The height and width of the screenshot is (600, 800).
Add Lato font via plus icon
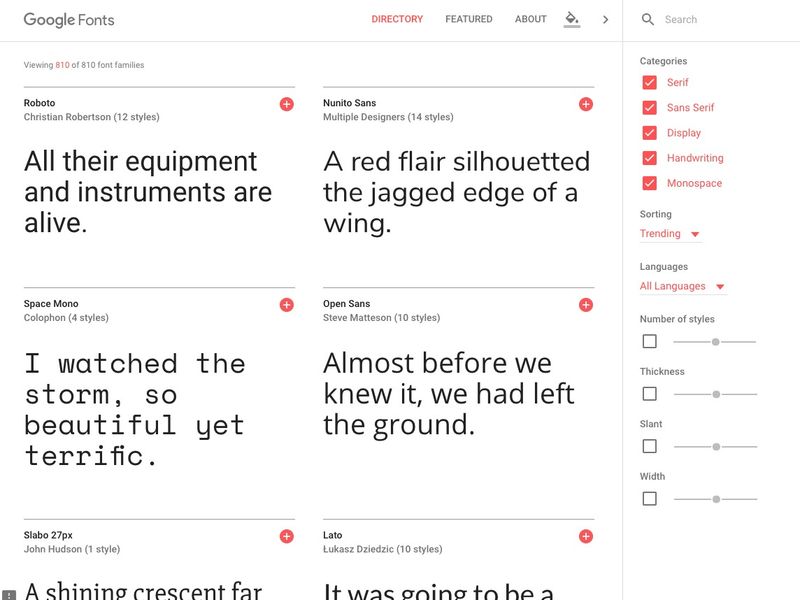(x=586, y=536)
